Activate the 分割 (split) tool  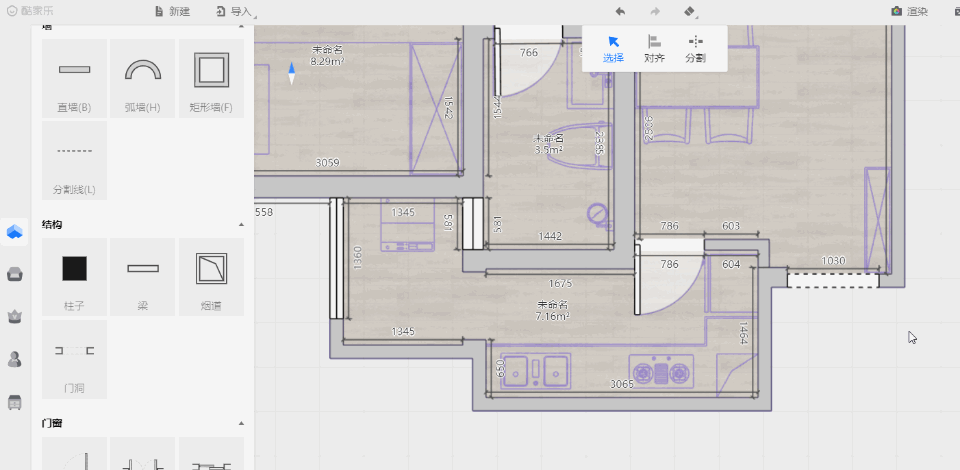pos(695,48)
